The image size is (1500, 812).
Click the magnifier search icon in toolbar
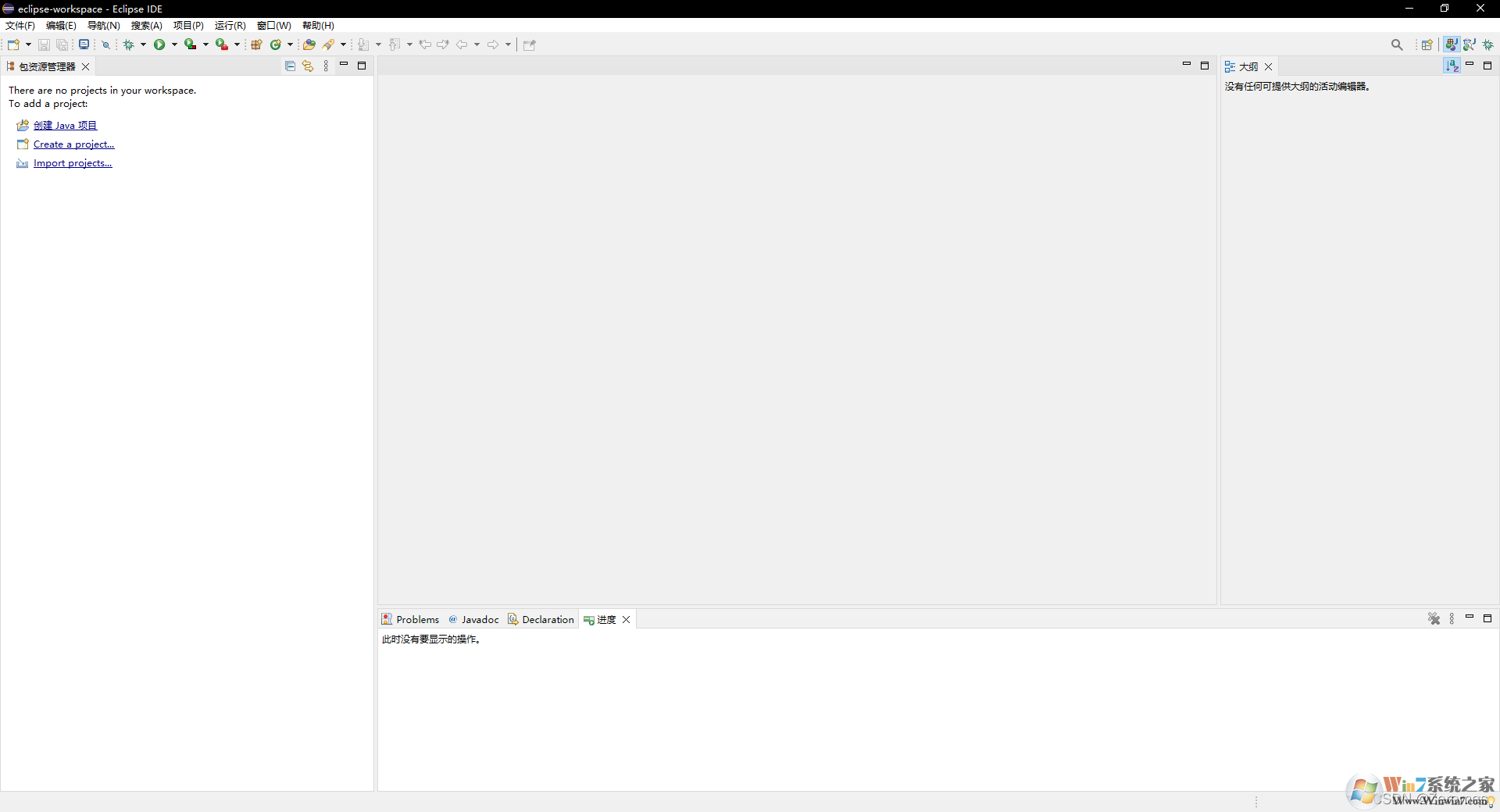(x=1397, y=45)
